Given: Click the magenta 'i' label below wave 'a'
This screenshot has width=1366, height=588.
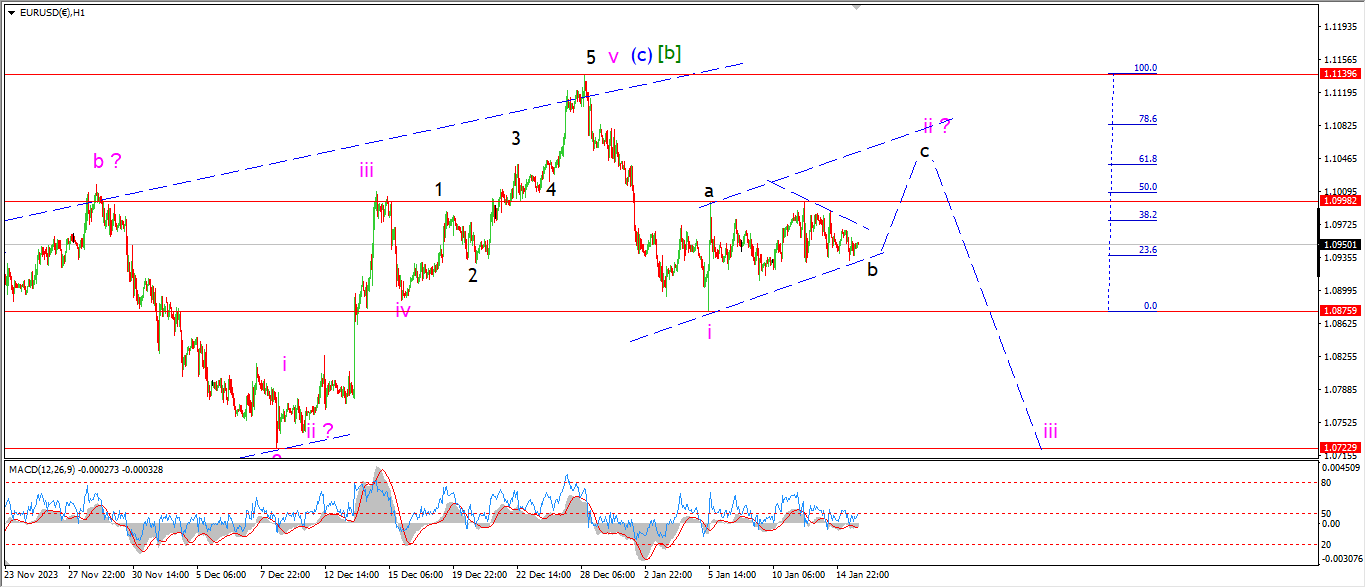Looking at the screenshot, I should 710,332.
